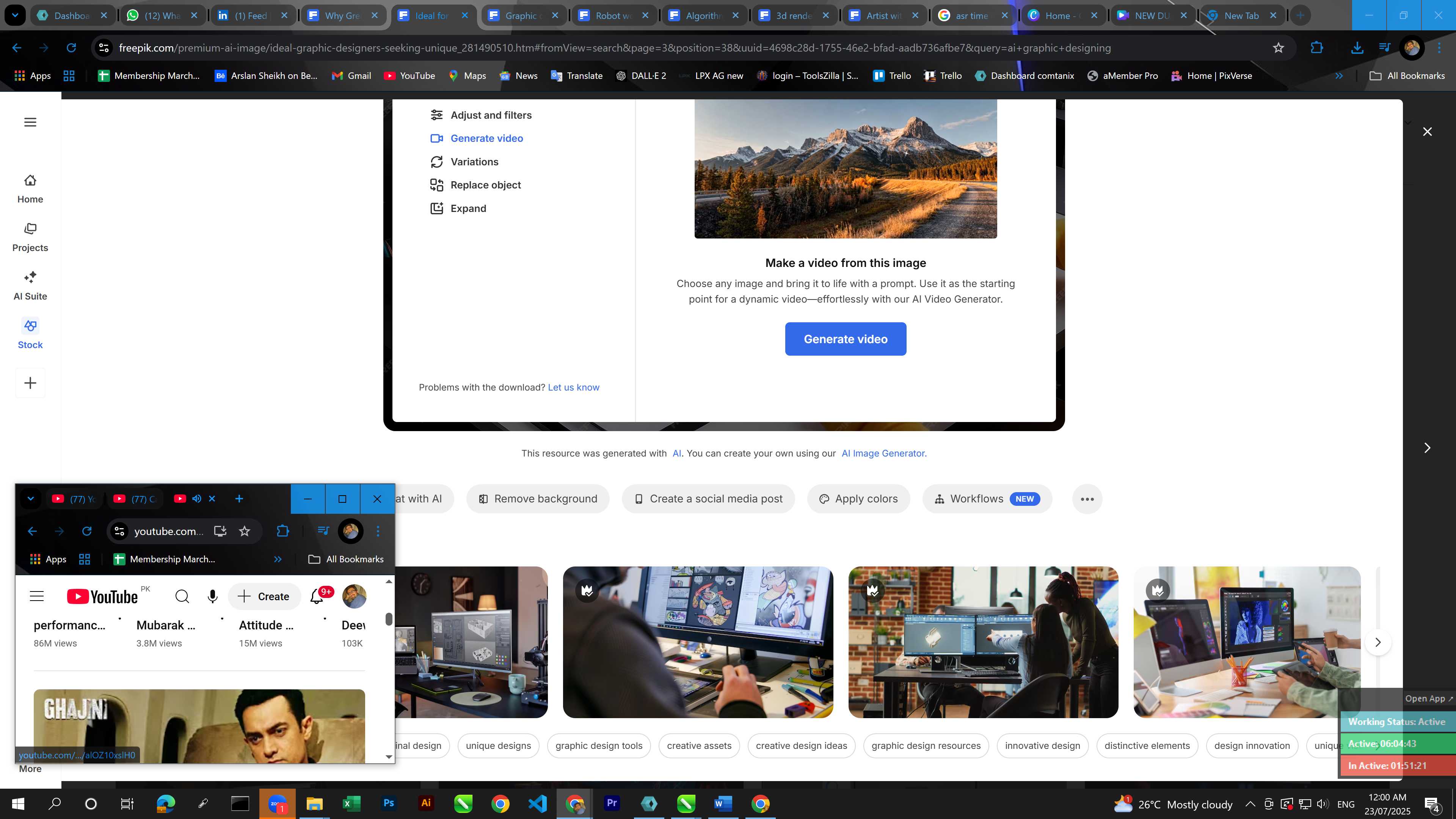The height and width of the screenshot is (819, 1456).
Task: Open the cartoon illustration desk thumbnail
Action: (x=698, y=643)
